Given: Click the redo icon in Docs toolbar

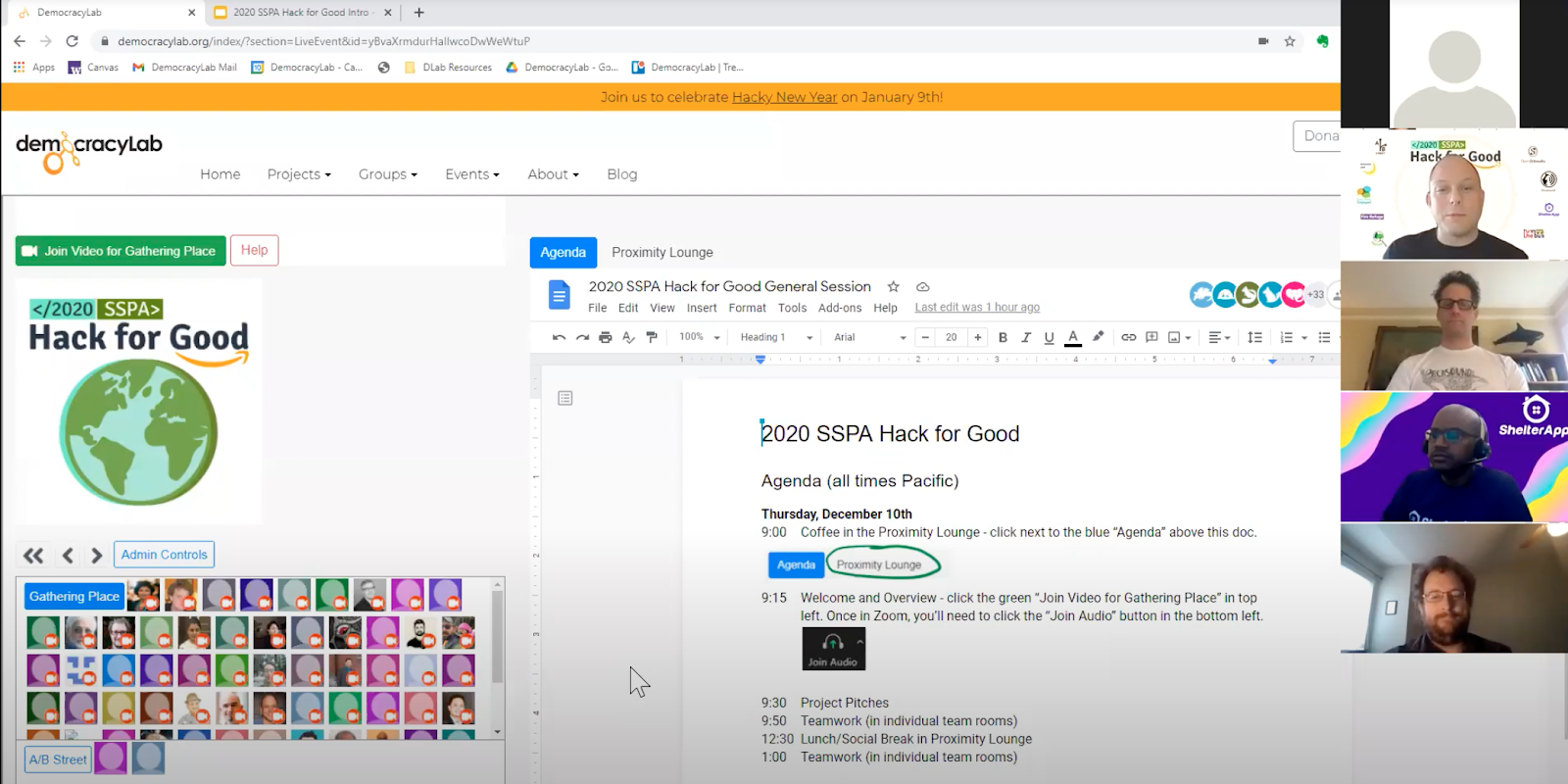Looking at the screenshot, I should click(582, 337).
